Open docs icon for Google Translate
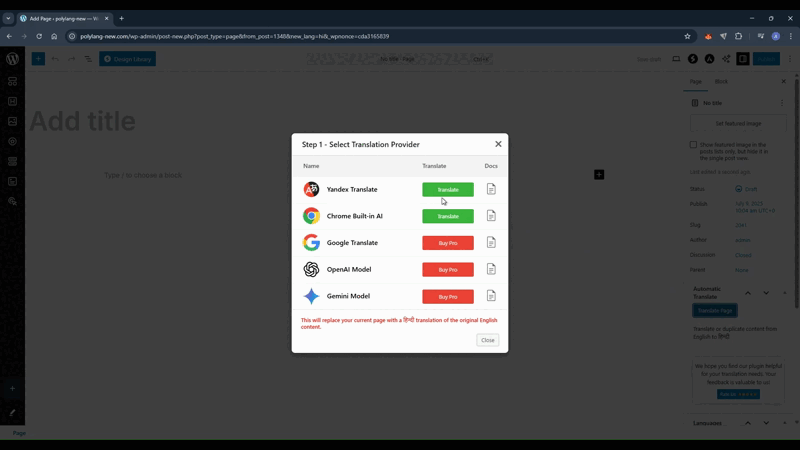The width and height of the screenshot is (800, 450). point(491,242)
